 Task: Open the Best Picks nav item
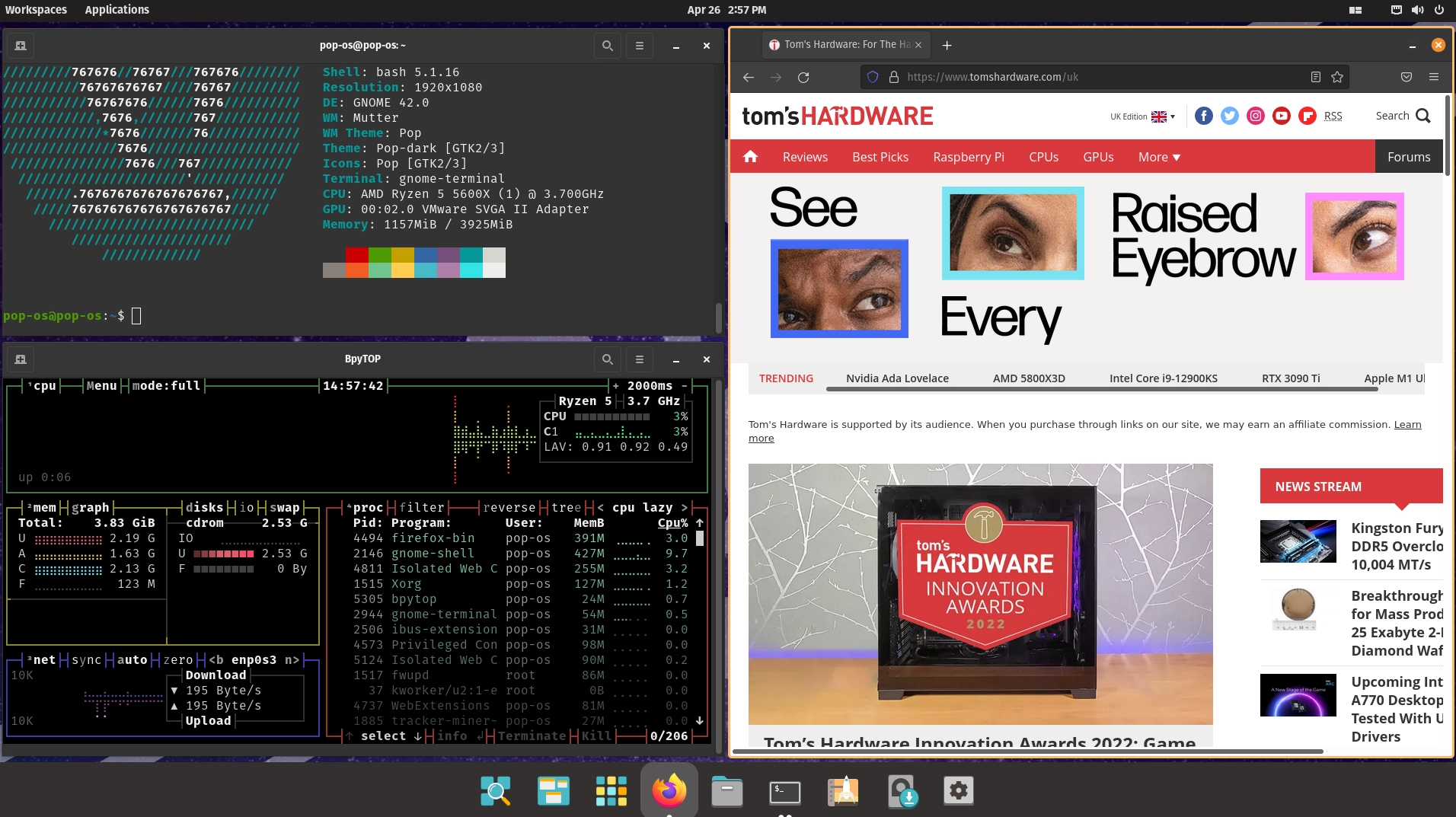[880, 157]
